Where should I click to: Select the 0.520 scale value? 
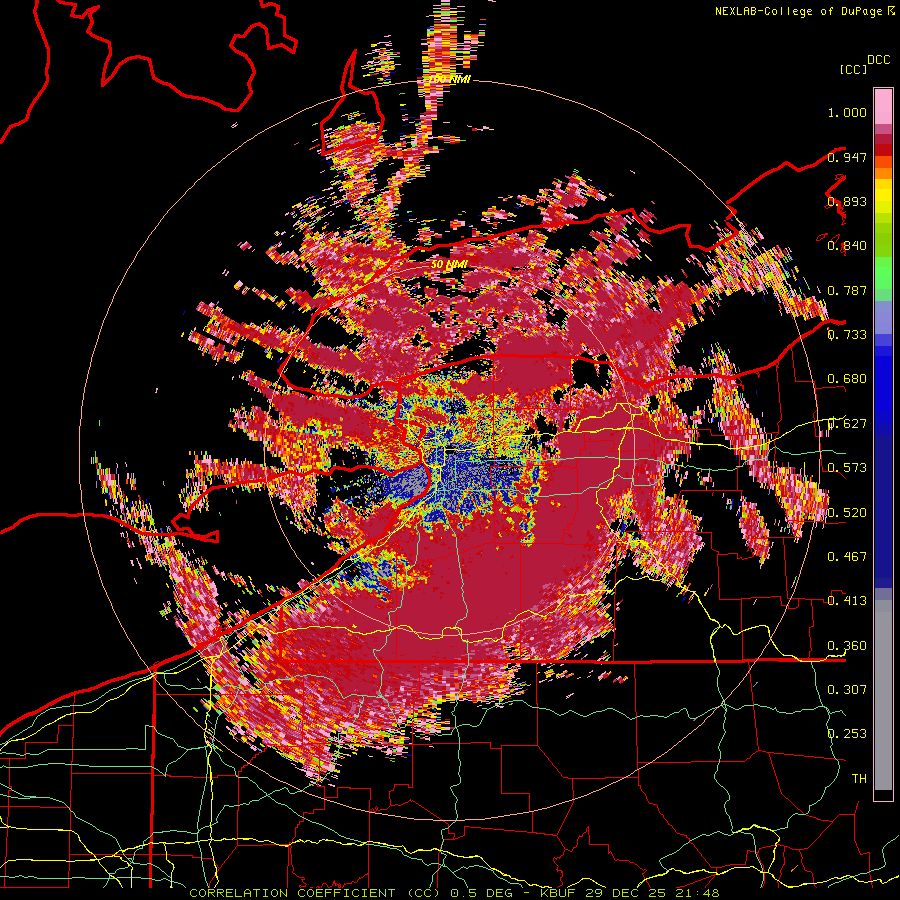click(x=847, y=513)
